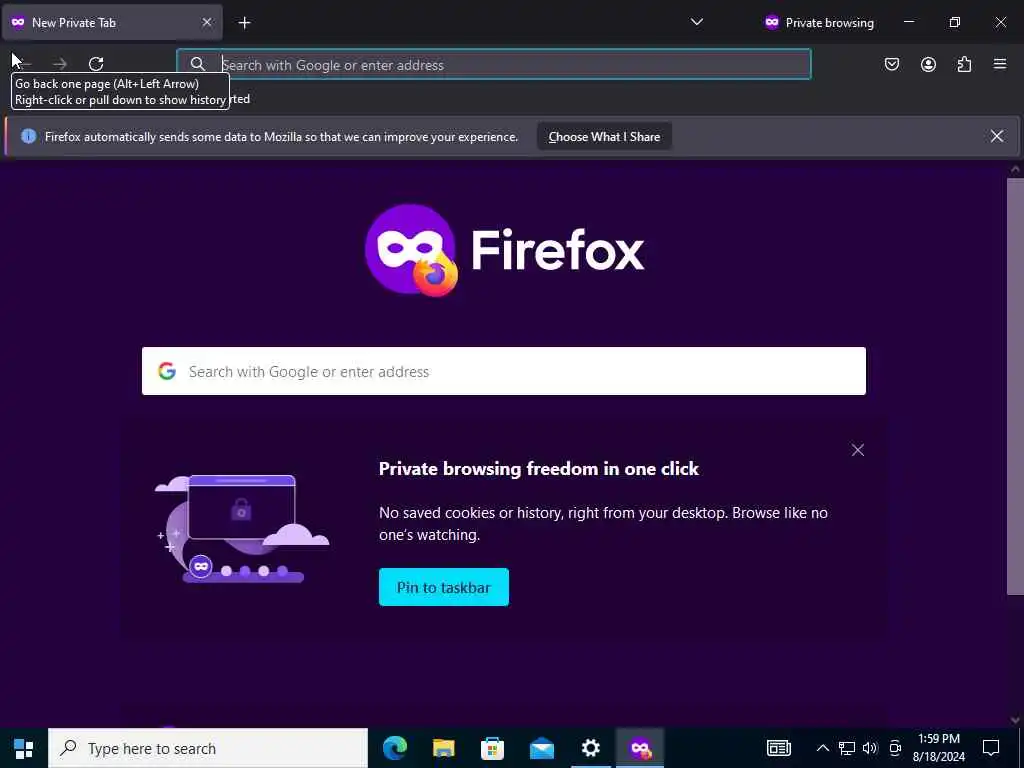
Task: Expand the list all tabs chevron
Action: [x=697, y=22]
